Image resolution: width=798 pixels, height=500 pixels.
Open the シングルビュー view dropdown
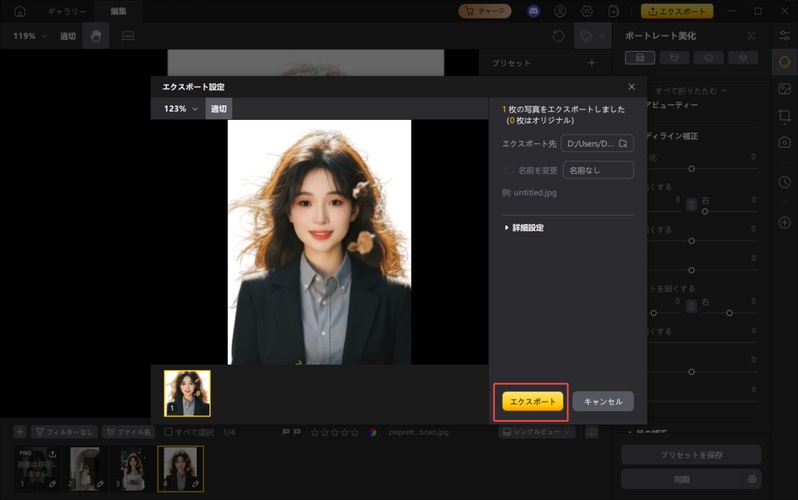(x=536, y=432)
